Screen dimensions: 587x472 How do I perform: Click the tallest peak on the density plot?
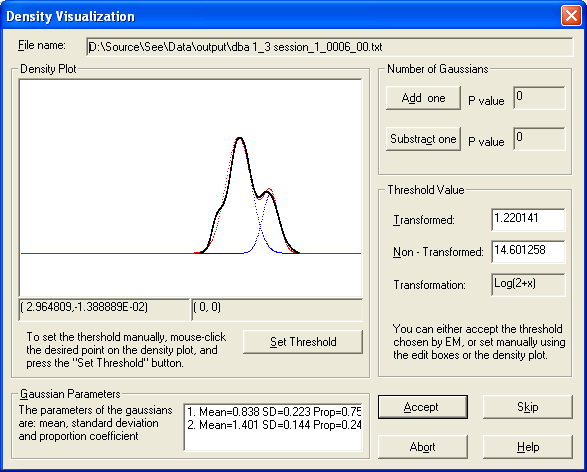(240, 138)
